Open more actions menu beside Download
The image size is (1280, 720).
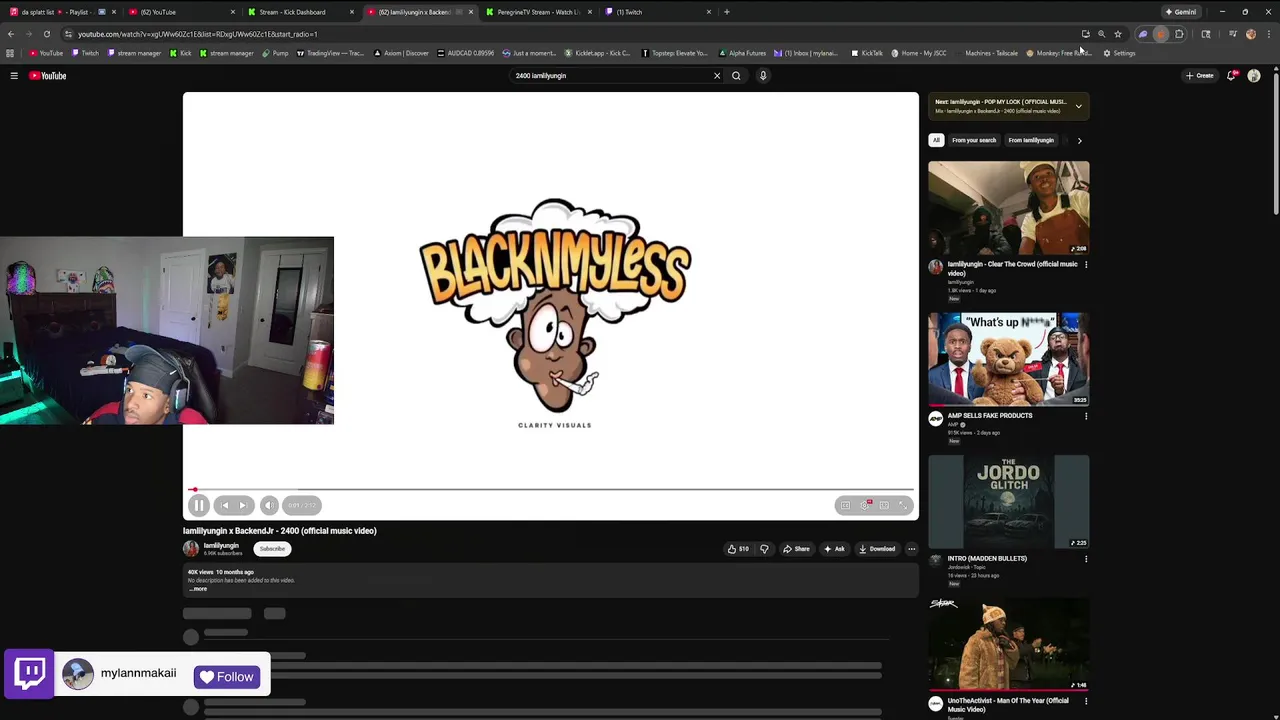tap(911, 549)
